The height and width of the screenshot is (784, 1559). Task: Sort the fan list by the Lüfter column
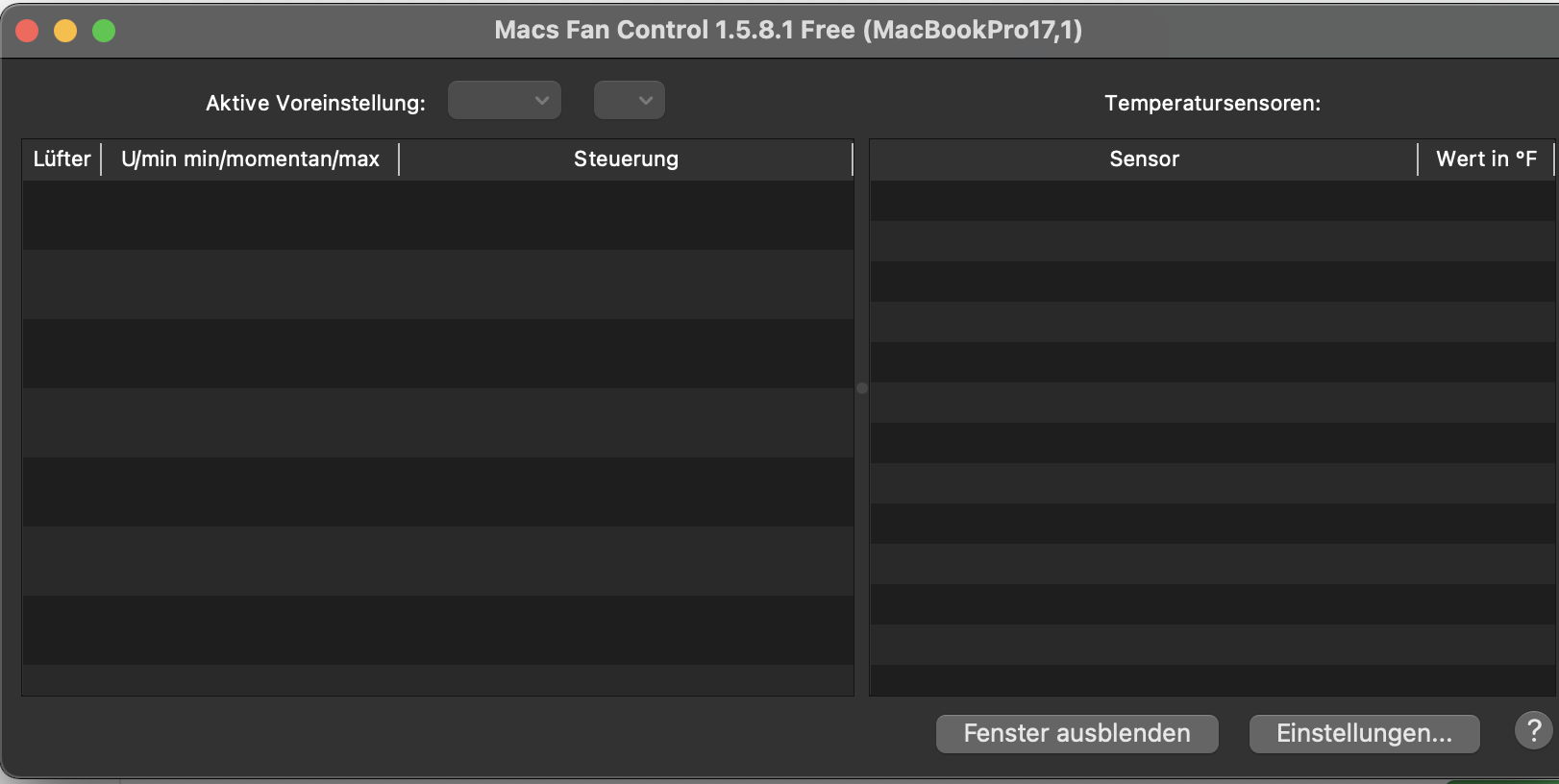tap(61, 159)
